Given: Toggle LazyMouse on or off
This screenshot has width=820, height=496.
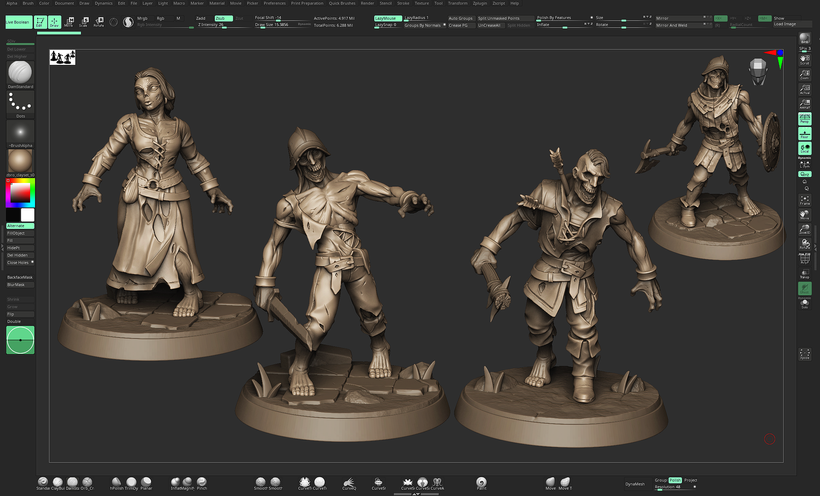Looking at the screenshot, I should coord(386,17).
